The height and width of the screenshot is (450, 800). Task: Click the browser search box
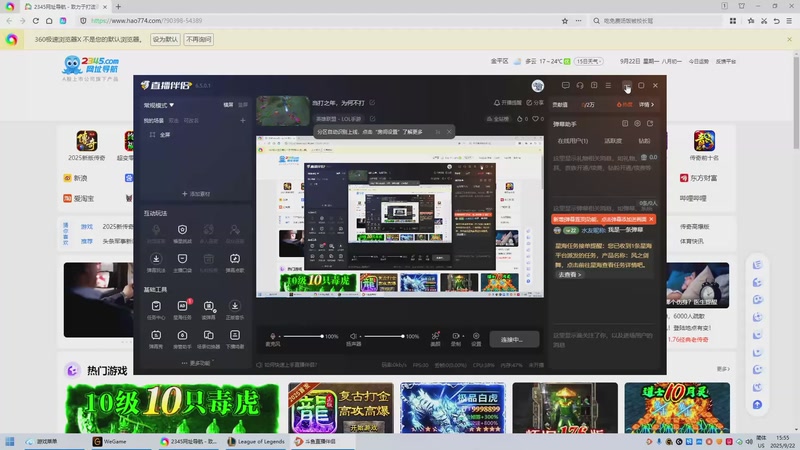click(x=656, y=21)
